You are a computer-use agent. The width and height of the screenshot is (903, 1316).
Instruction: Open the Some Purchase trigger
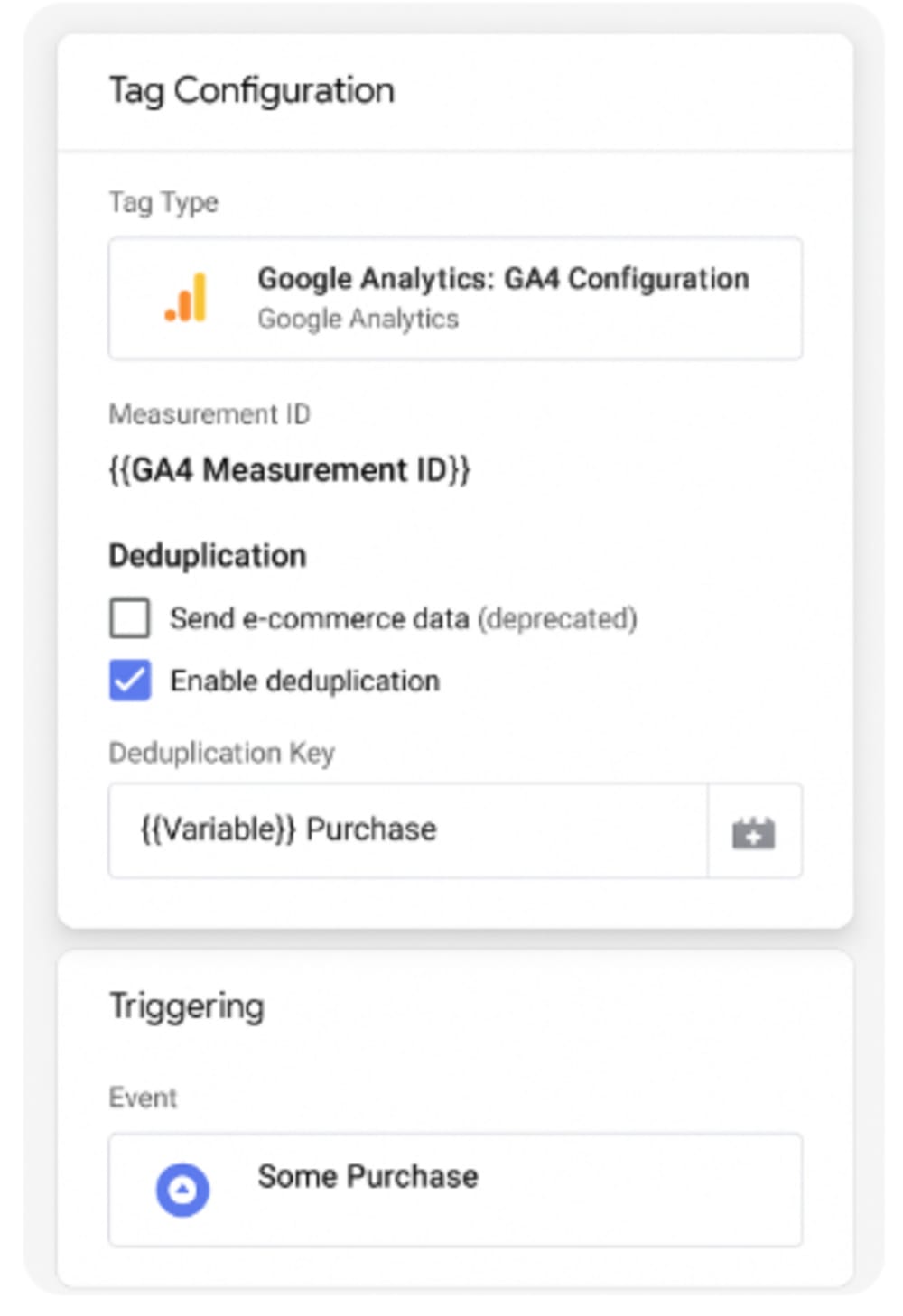[368, 1177]
